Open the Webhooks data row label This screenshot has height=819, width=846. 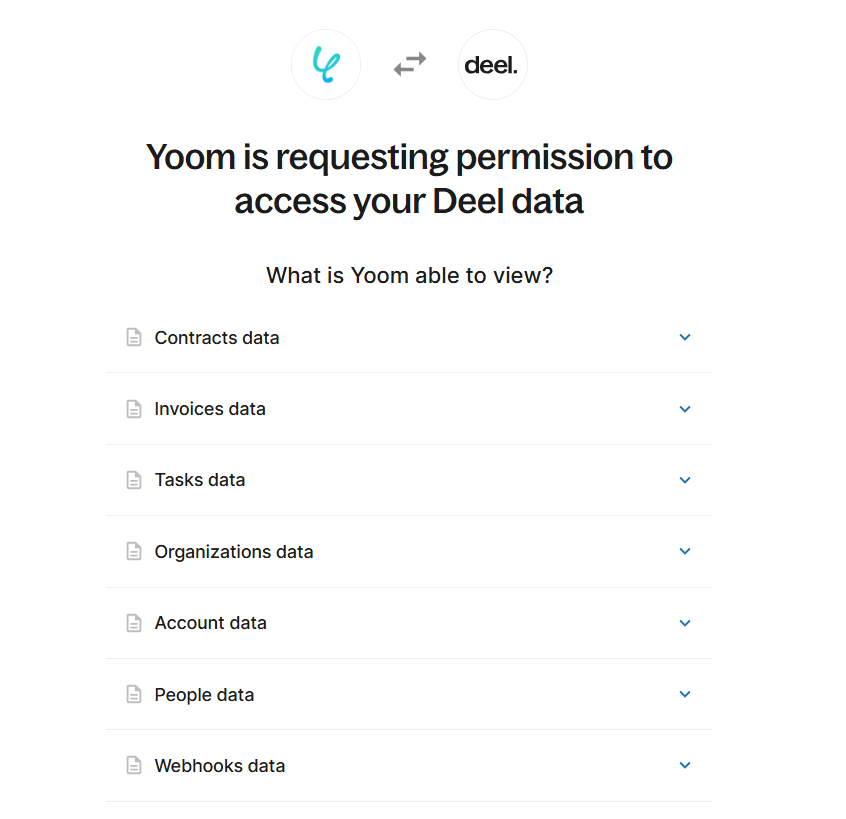[x=220, y=766]
